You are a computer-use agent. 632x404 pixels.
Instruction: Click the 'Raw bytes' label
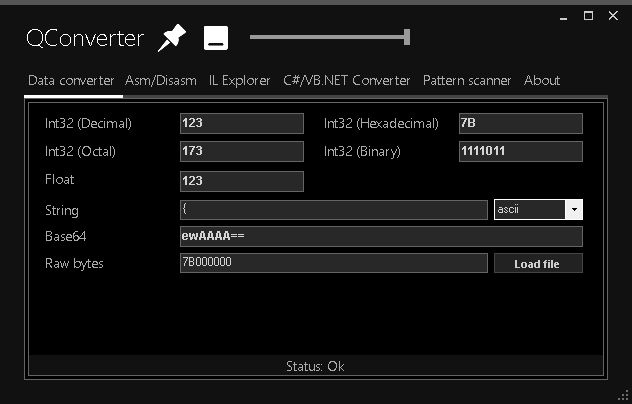tap(74, 264)
